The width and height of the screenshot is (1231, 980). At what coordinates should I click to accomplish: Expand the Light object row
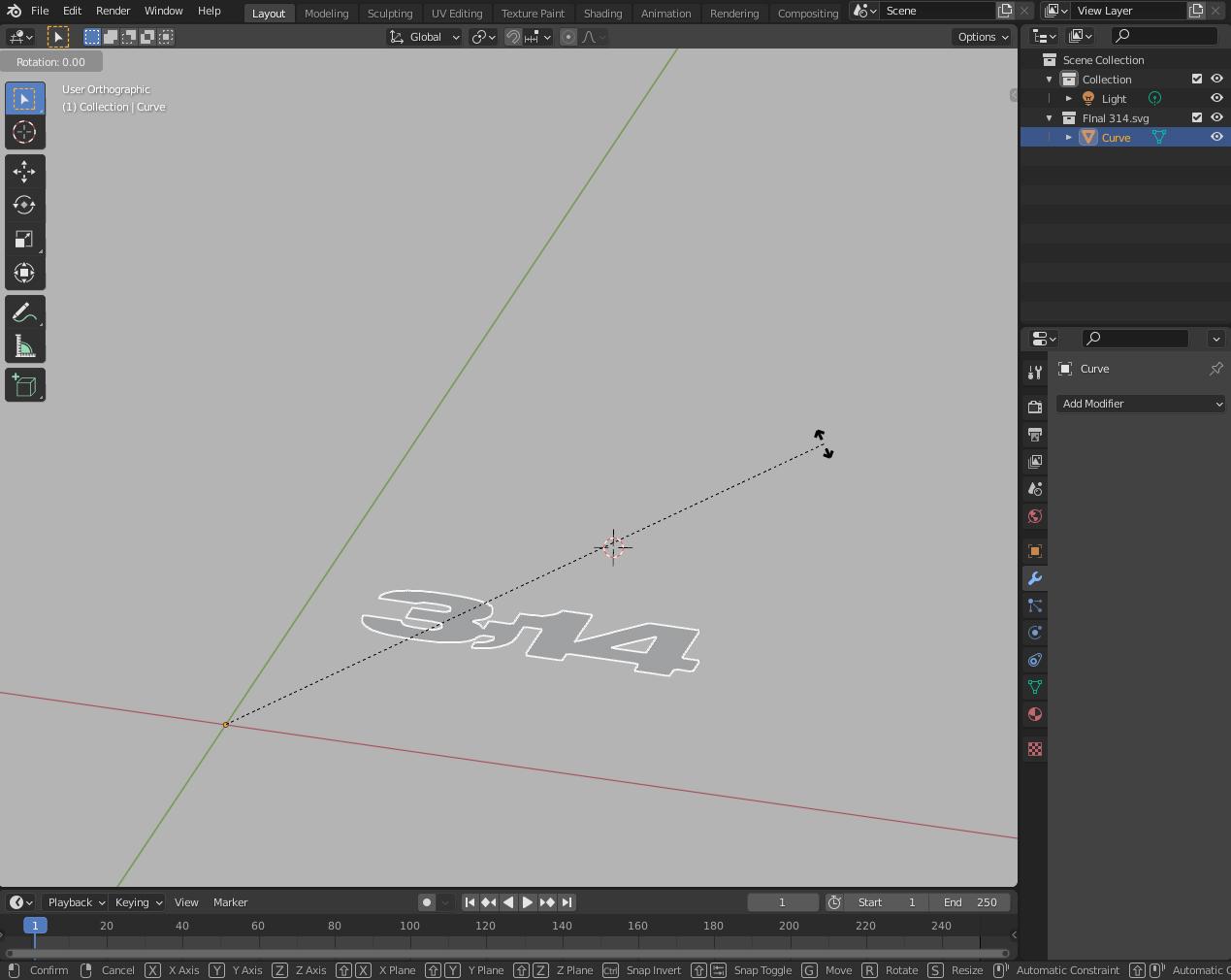point(1068,98)
